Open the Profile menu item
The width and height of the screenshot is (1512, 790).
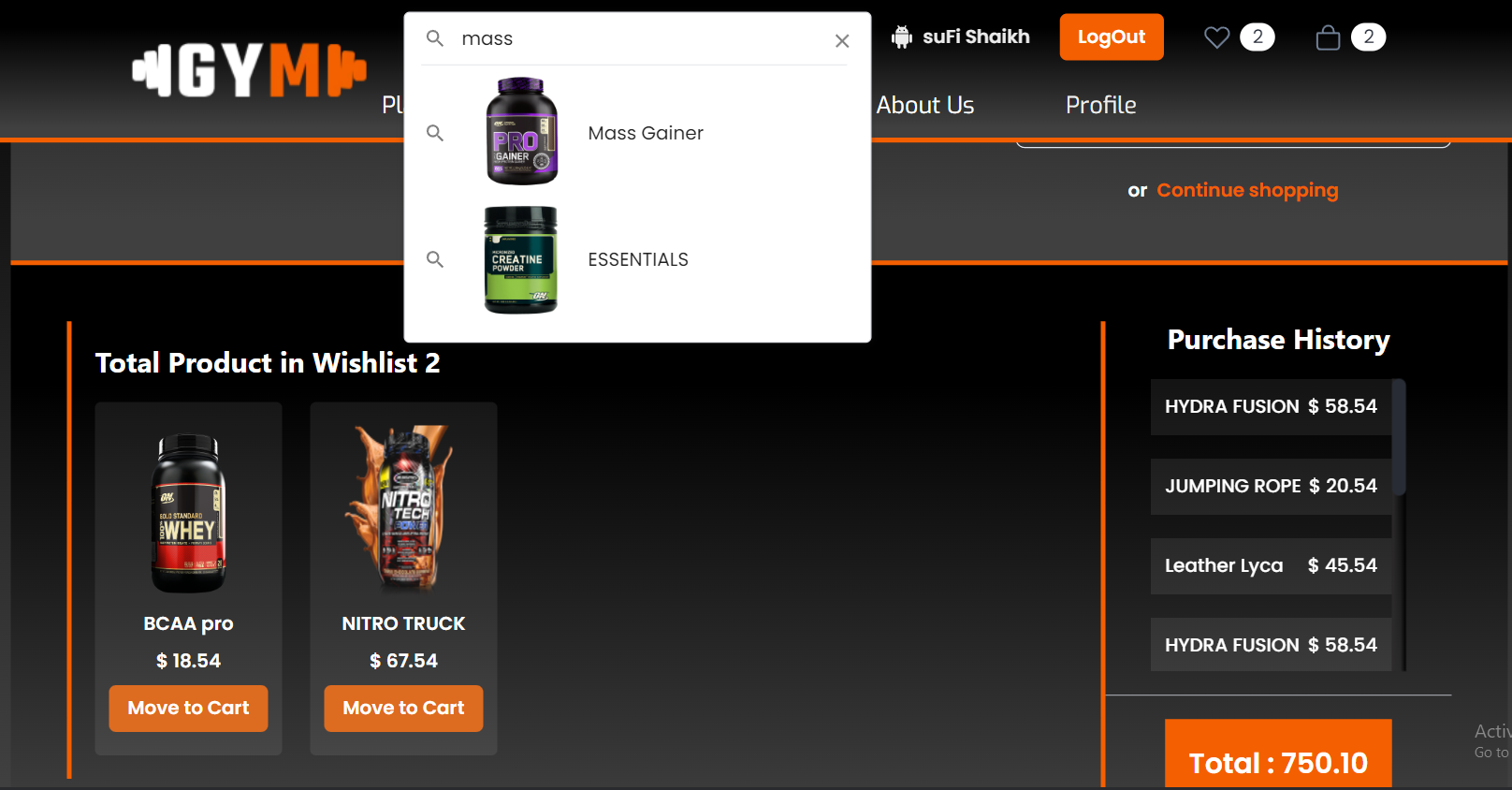click(1100, 105)
